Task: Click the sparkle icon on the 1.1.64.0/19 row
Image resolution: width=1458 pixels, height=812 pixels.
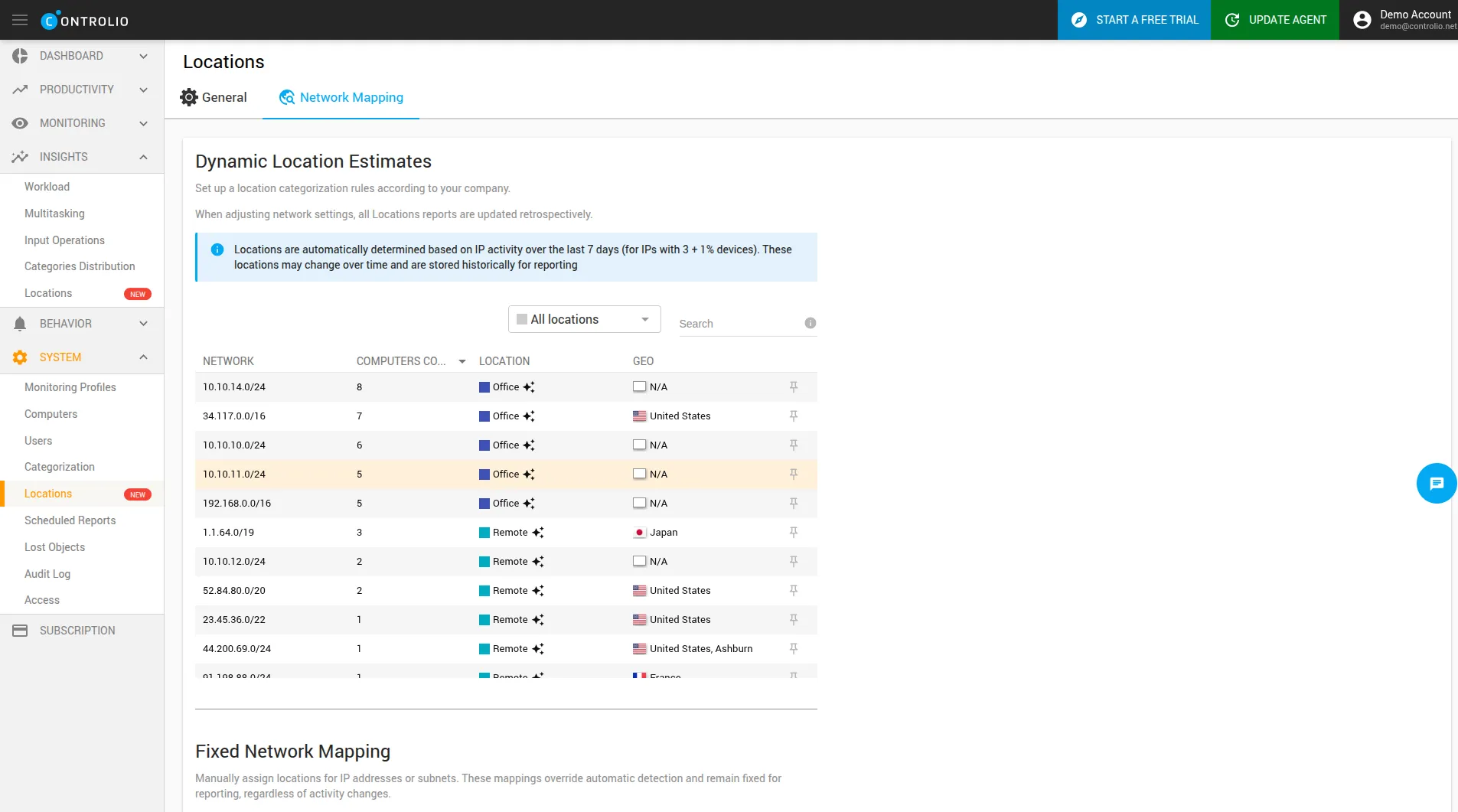Action: (538, 533)
